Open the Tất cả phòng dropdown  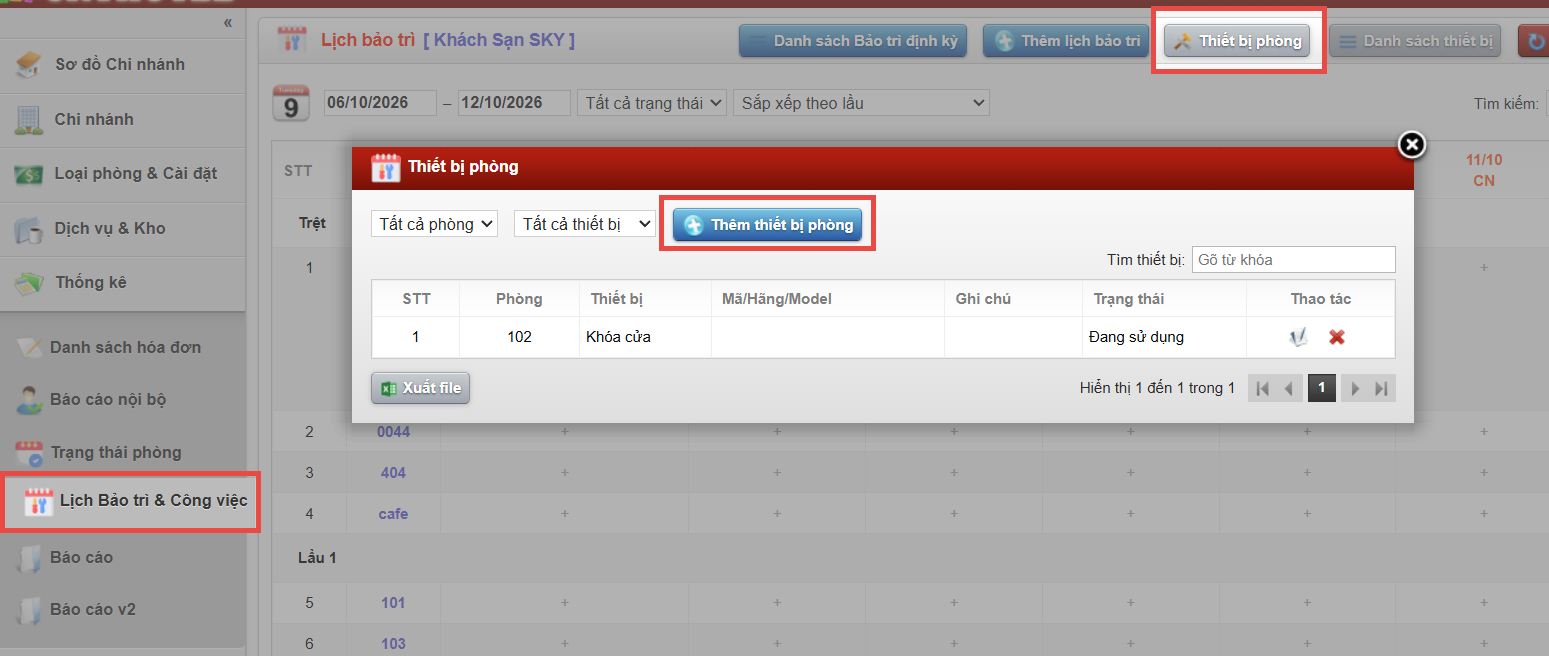[434, 224]
